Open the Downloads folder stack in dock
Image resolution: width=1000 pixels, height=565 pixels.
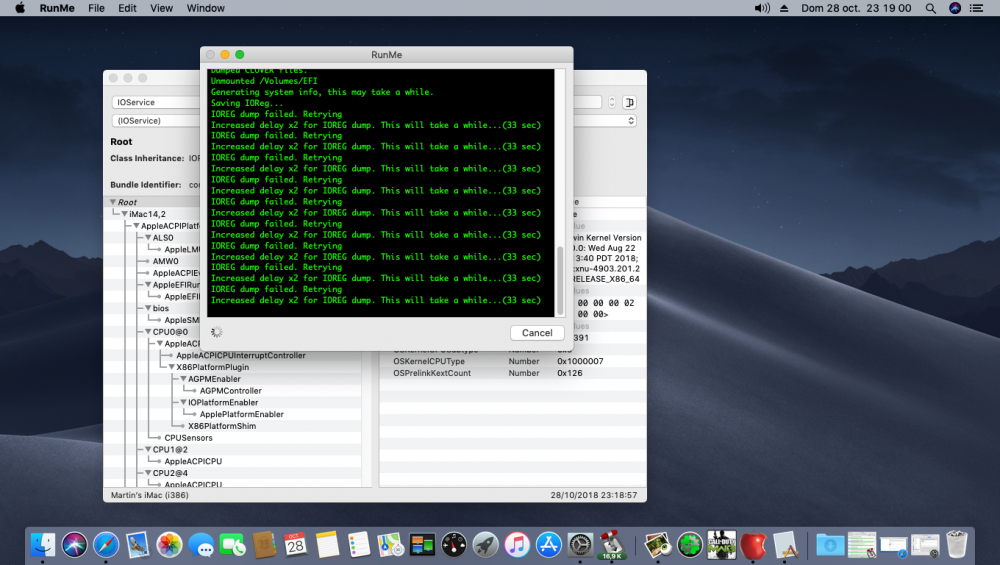(830, 545)
